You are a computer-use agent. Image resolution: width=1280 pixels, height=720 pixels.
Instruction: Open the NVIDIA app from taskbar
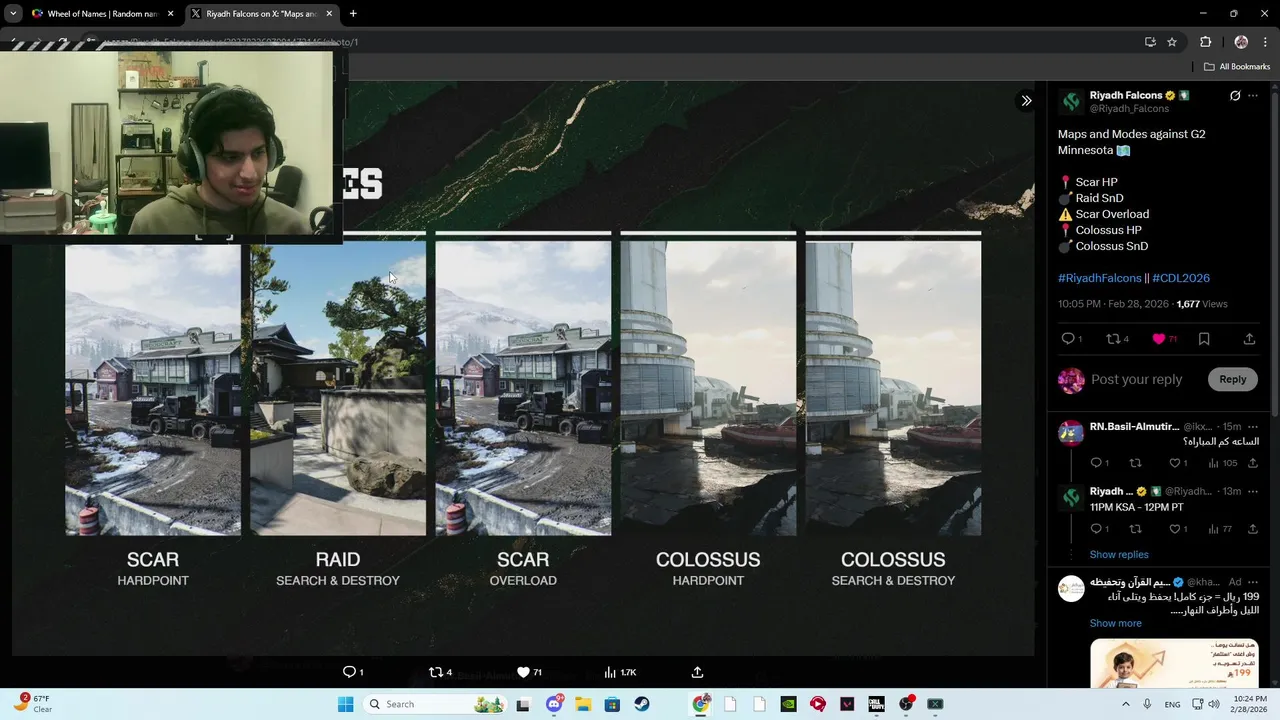tap(788, 704)
